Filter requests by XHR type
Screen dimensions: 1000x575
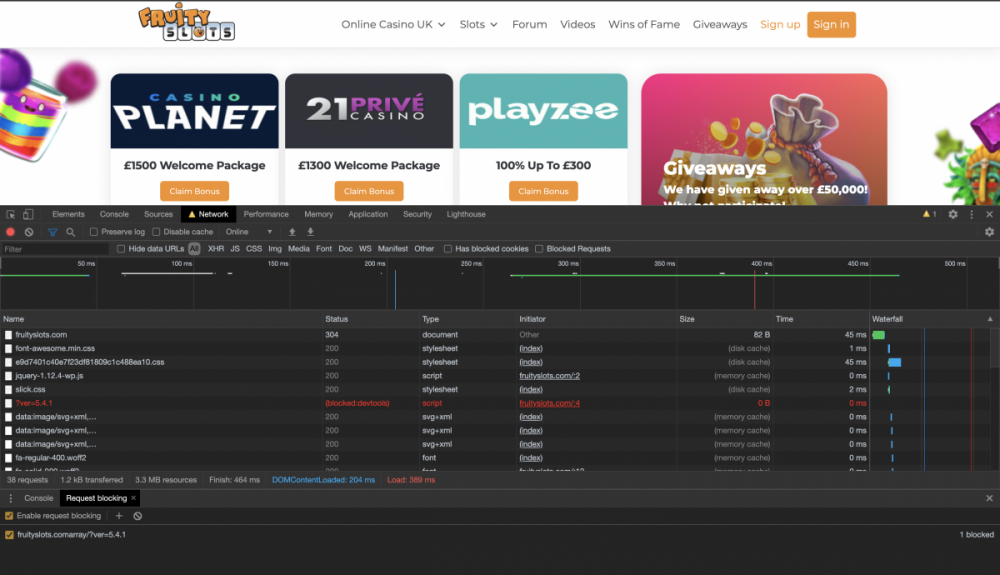click(x=216, y=249)
